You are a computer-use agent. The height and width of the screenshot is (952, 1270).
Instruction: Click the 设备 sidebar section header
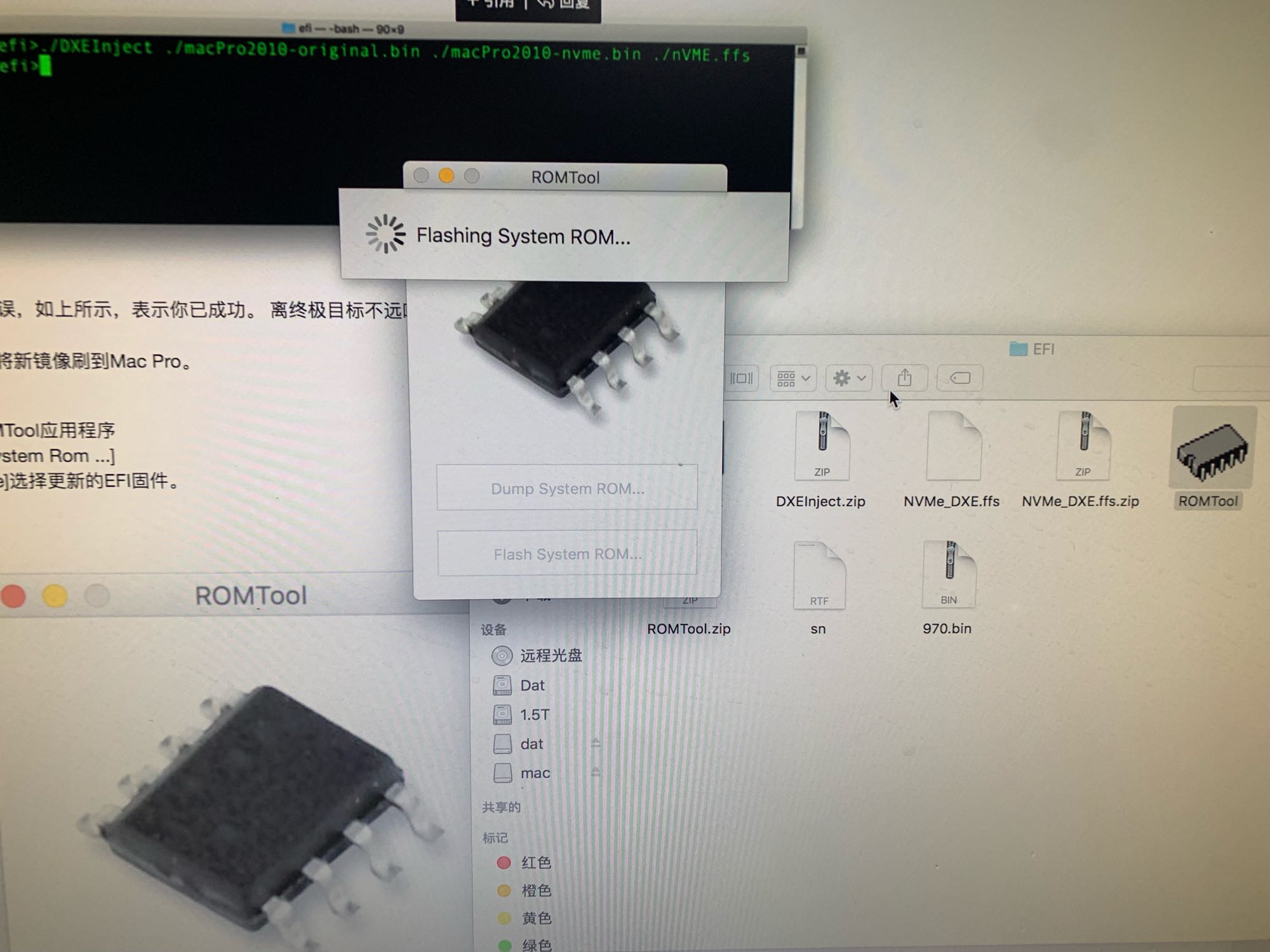tap(493, 629)
